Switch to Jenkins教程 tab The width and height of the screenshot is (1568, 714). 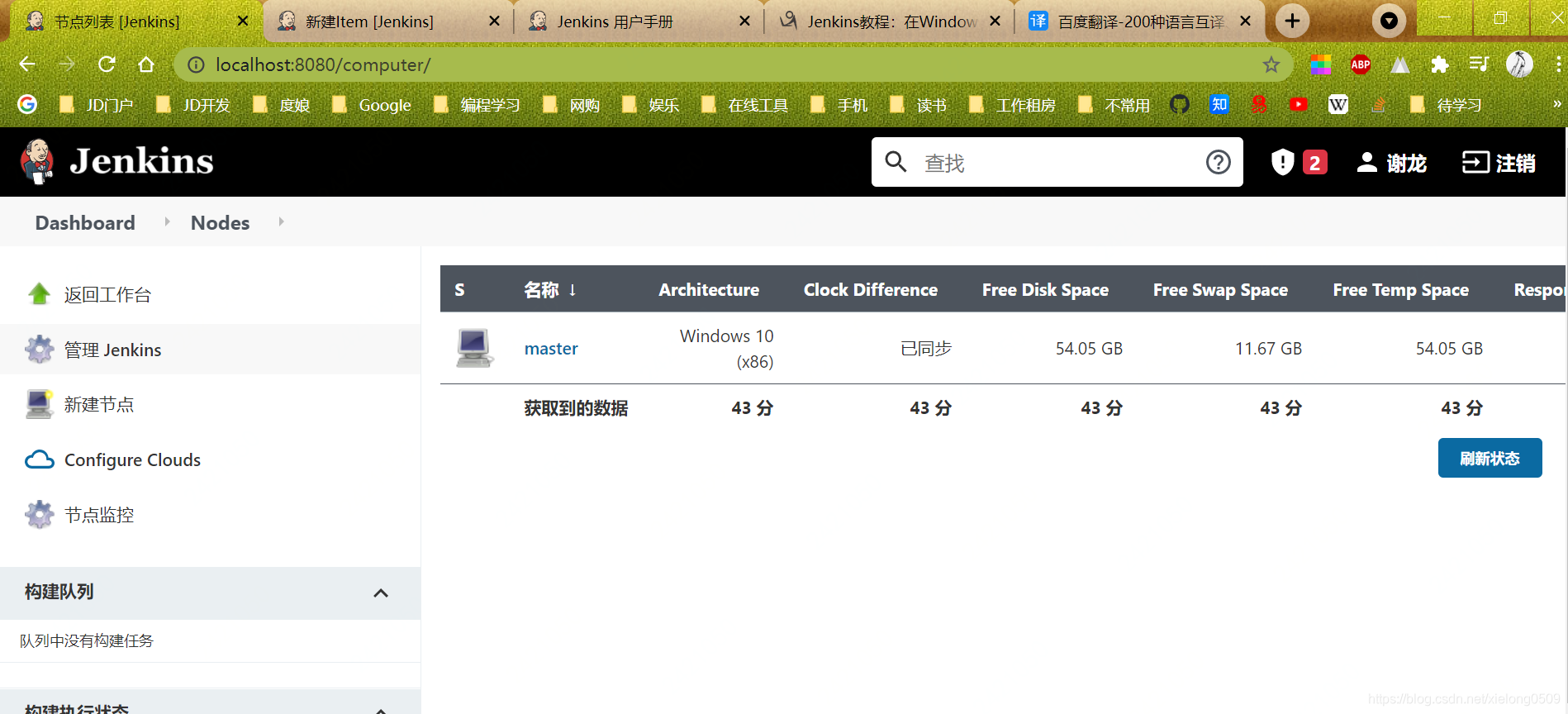click(891, 21)
